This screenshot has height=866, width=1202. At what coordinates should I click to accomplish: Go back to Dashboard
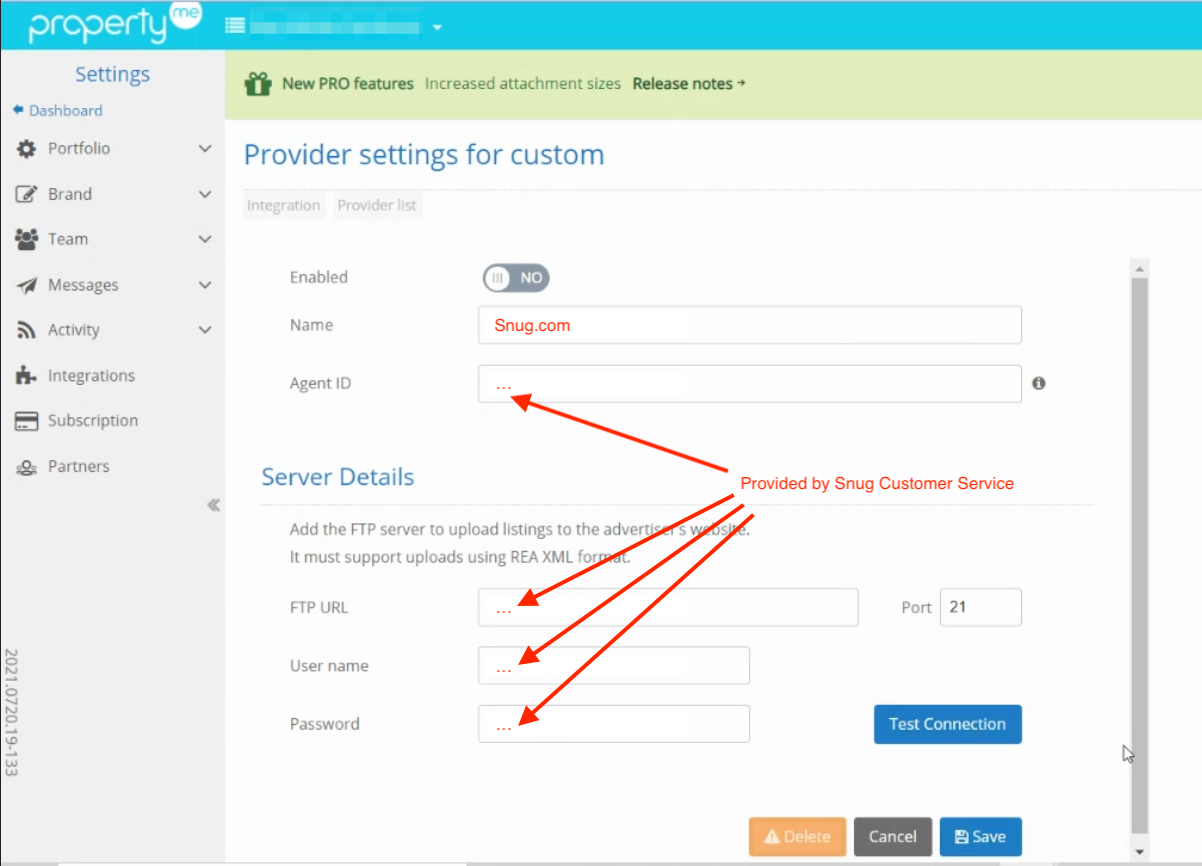coord(58,111)
